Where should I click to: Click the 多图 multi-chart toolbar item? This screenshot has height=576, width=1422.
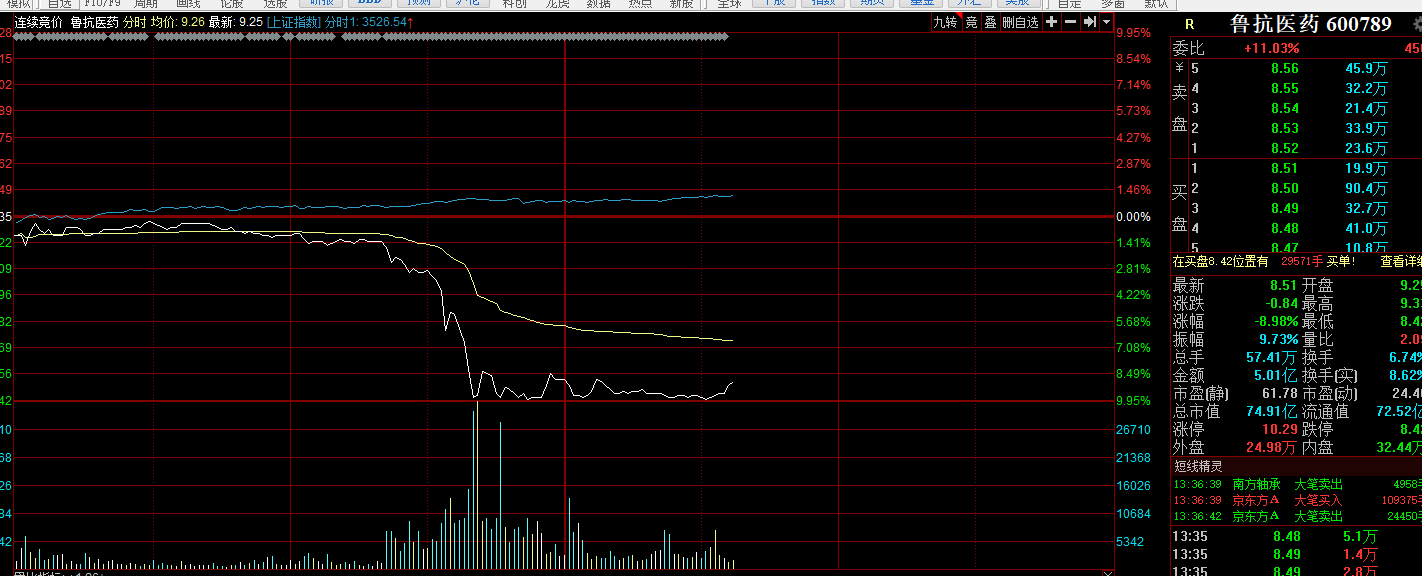point(1113,4)
